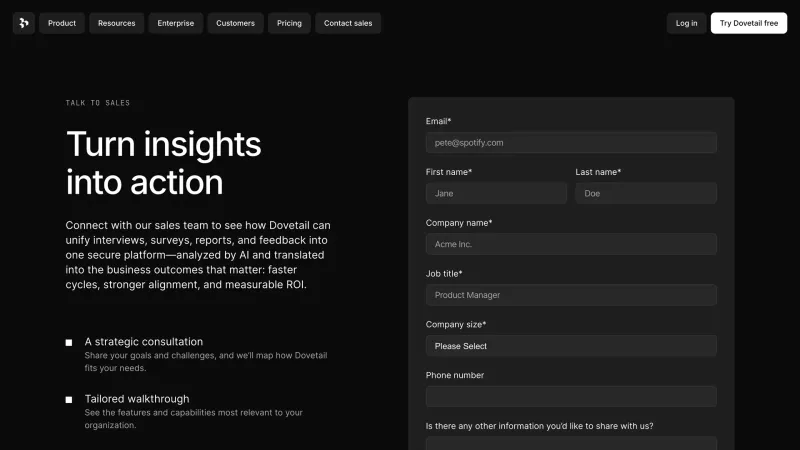Screen dimensions: 800x450
Task: Focus the Email input field
Action: coord(571,143)
